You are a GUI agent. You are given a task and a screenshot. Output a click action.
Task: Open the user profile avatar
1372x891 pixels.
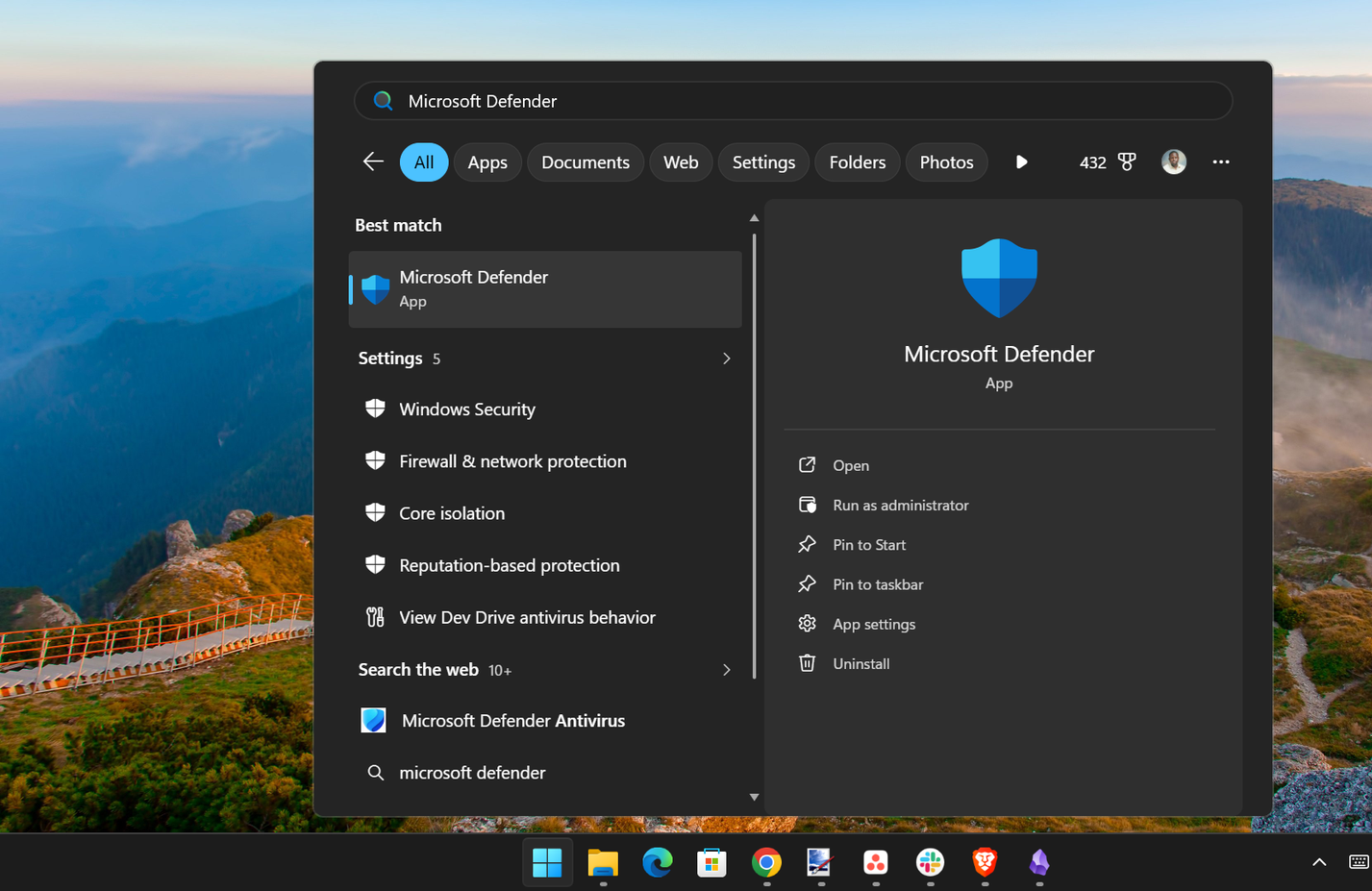click(x=1174, y=161)
